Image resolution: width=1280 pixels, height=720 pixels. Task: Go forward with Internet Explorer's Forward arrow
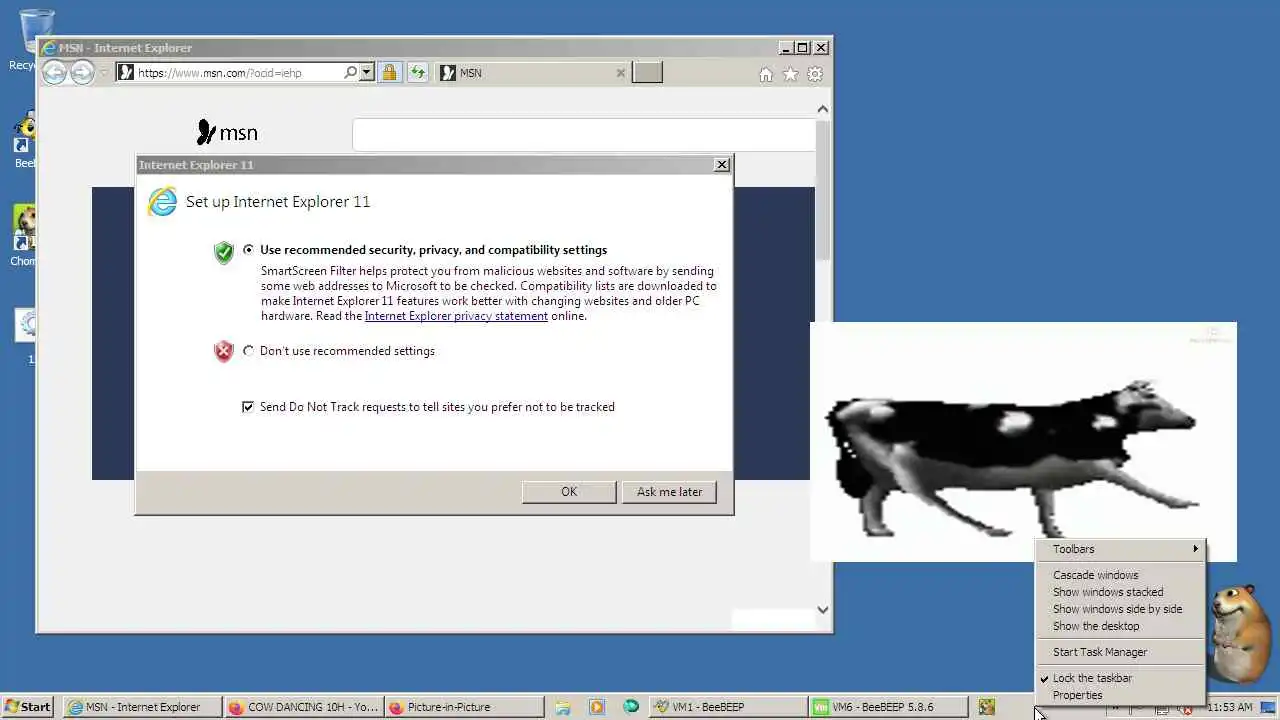[x=82, y=72]
